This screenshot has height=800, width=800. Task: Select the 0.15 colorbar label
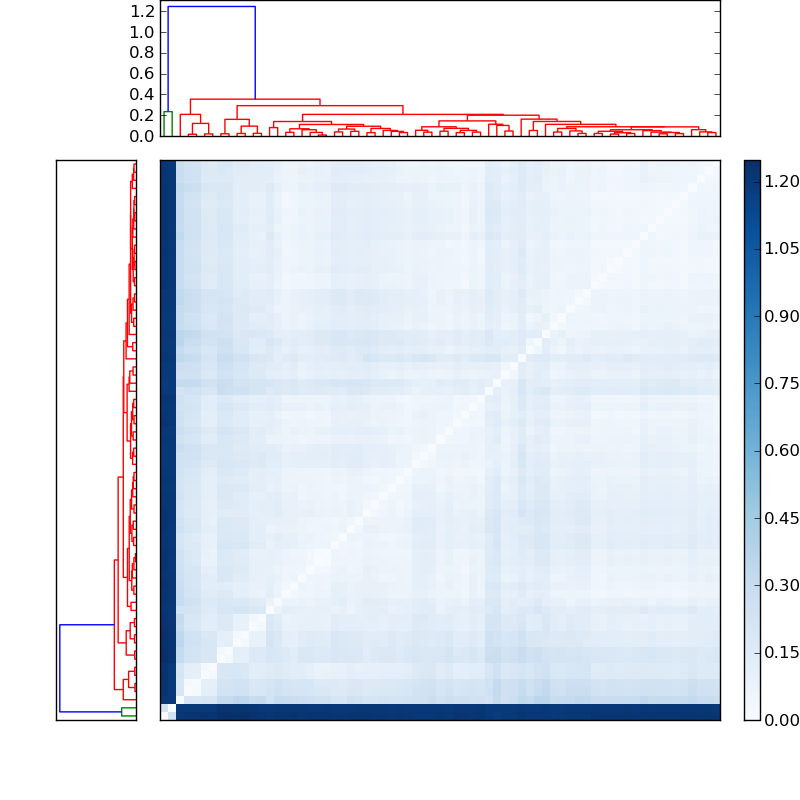click(x=782, y=653)
